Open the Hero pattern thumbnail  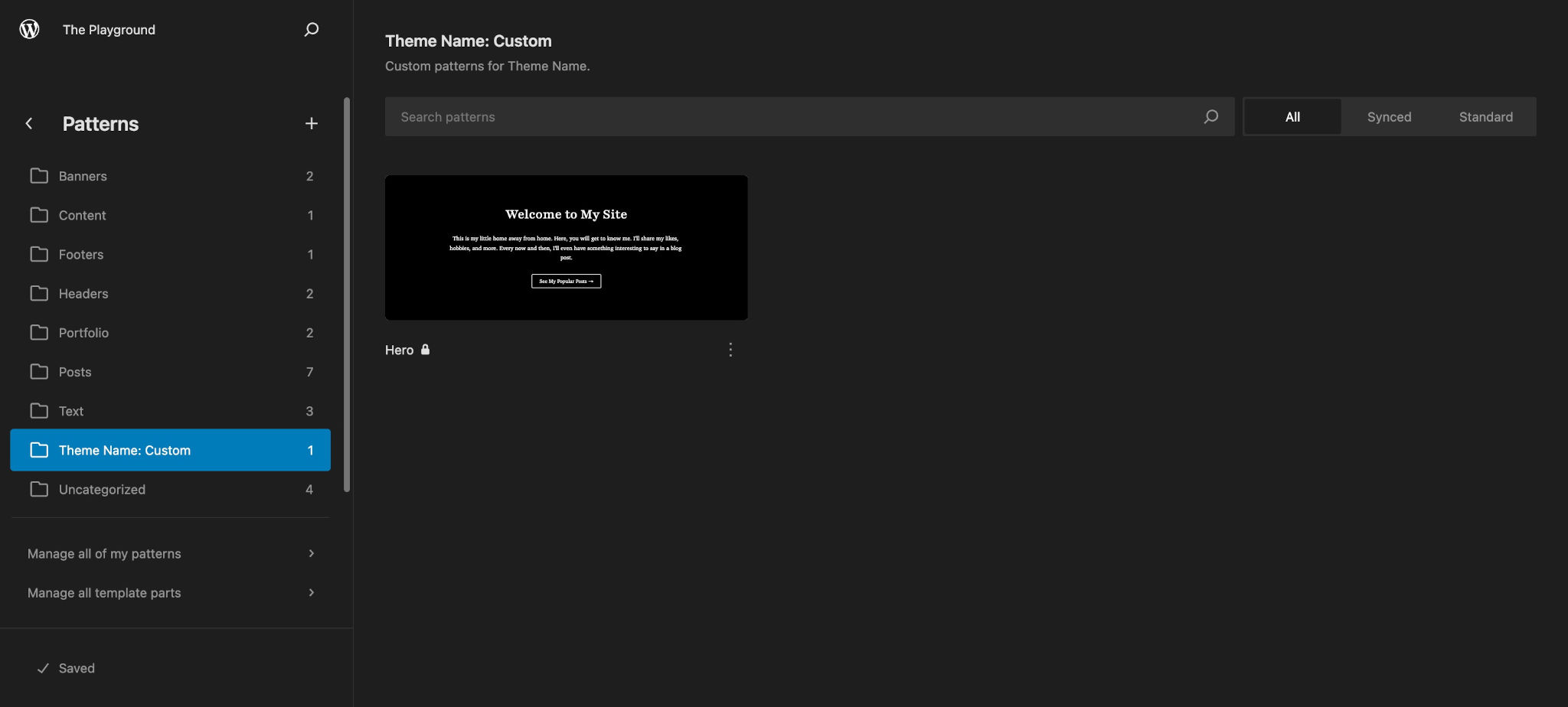566,246
